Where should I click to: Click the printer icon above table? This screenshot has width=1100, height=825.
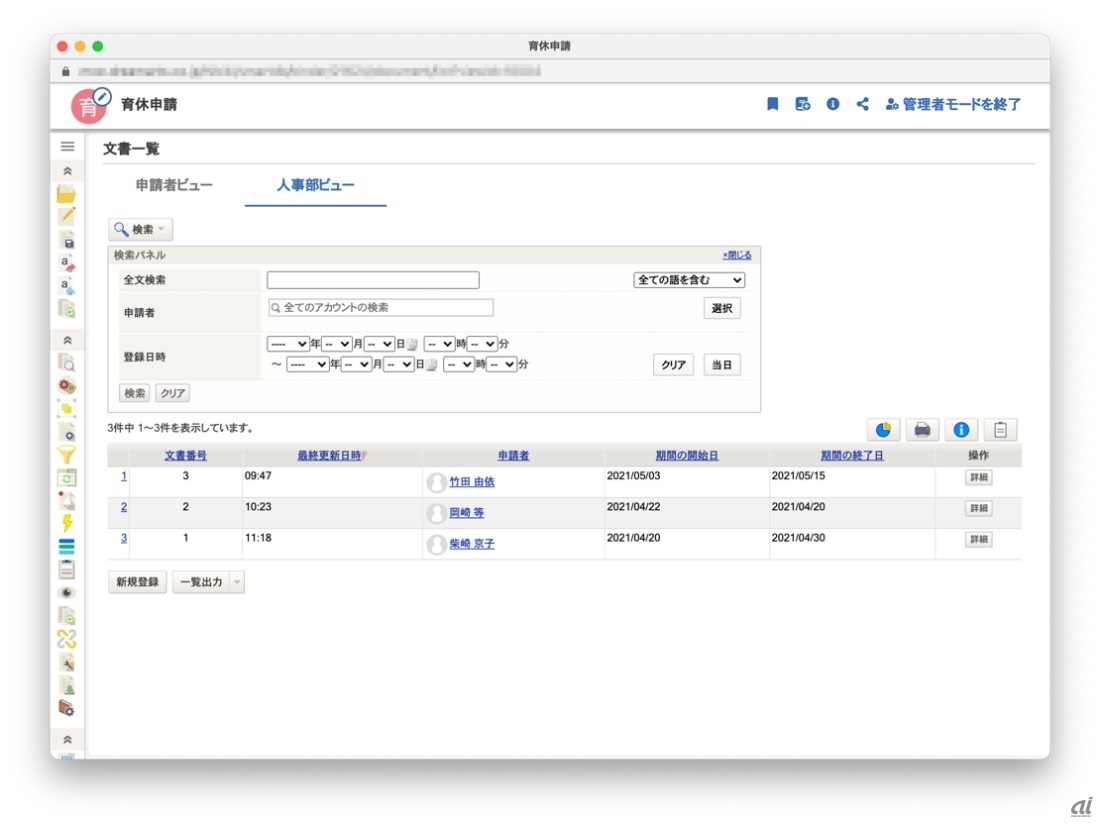coord(921,430)
